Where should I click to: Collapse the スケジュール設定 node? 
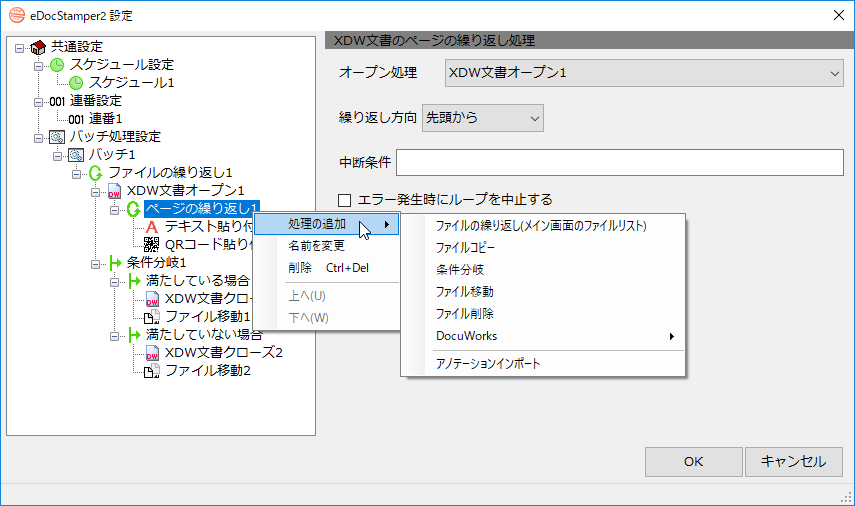coord(38,66)
